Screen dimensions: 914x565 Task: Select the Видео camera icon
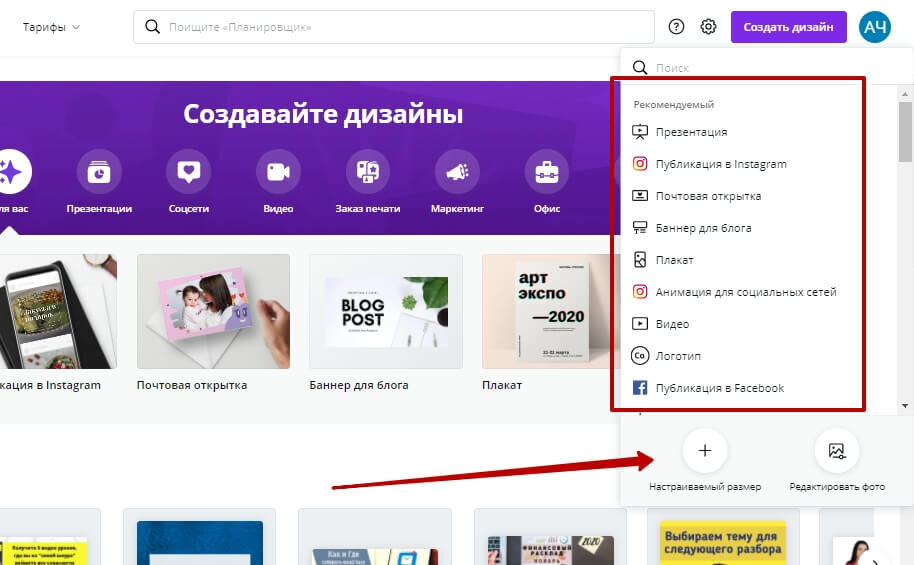(278, 172)
